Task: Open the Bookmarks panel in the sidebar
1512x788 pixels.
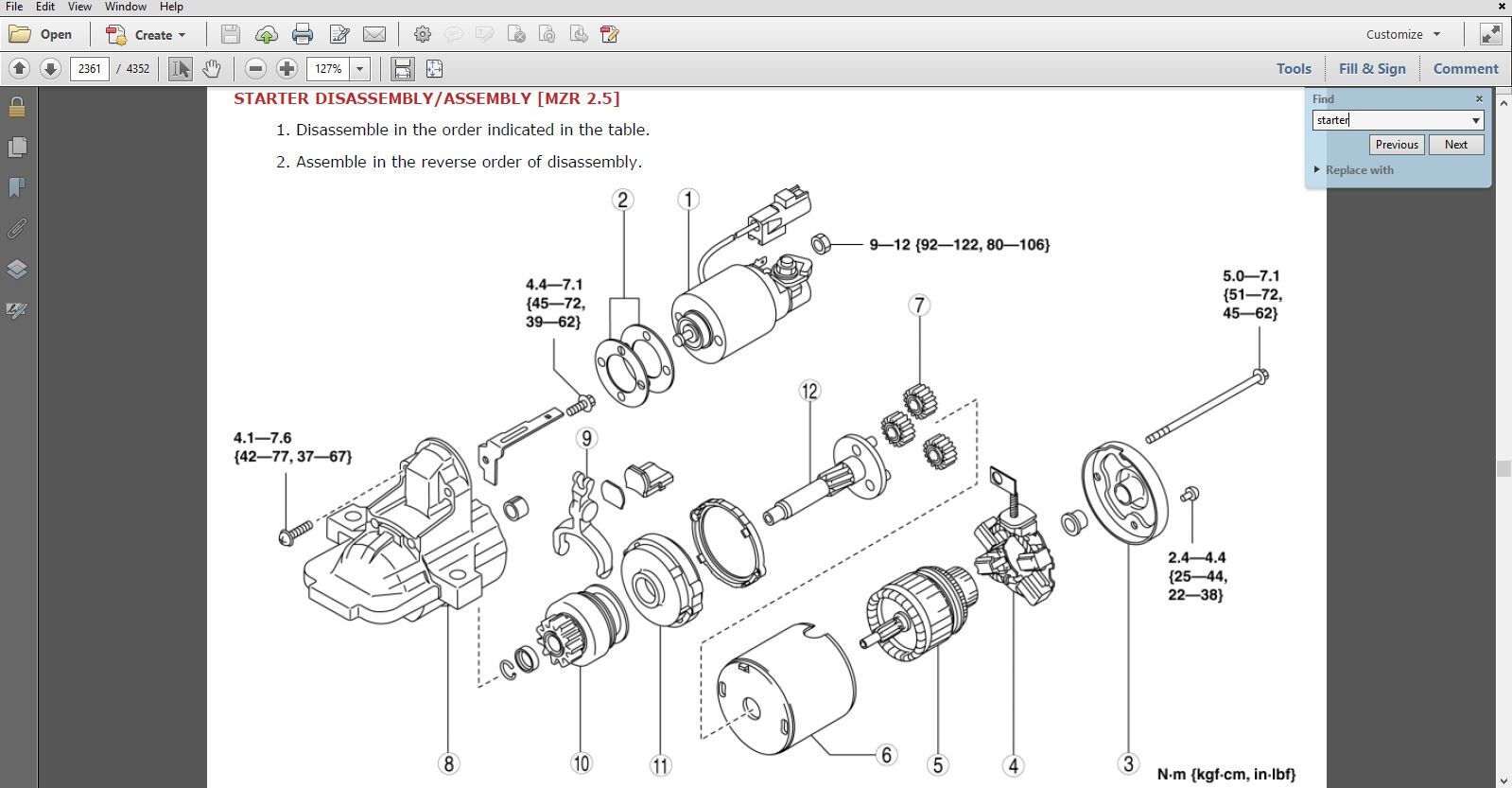Action: point(16,188)
